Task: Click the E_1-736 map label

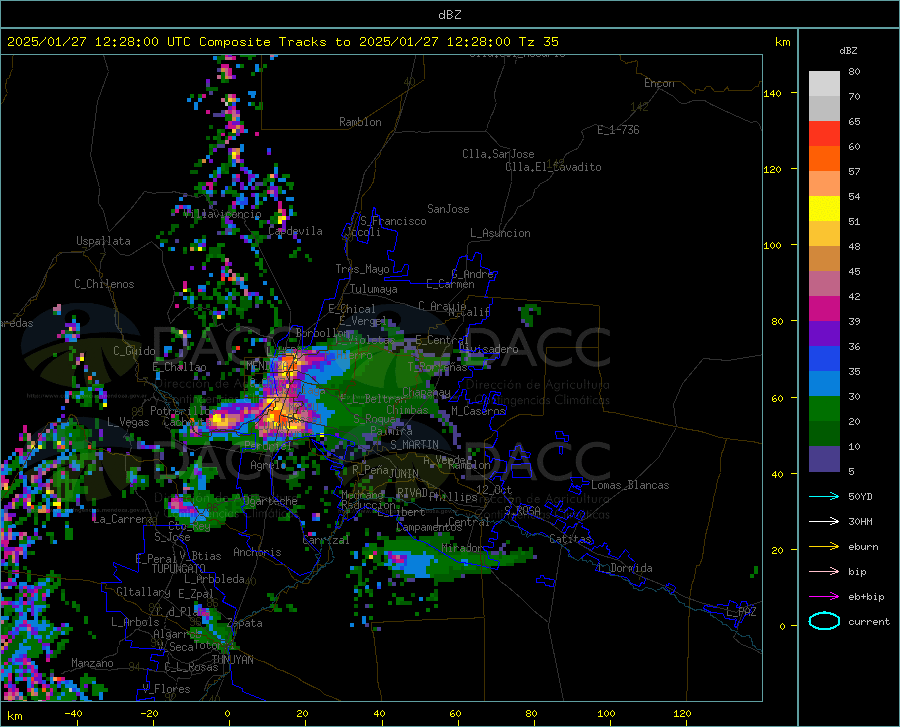Action: [x=618, y=130]
